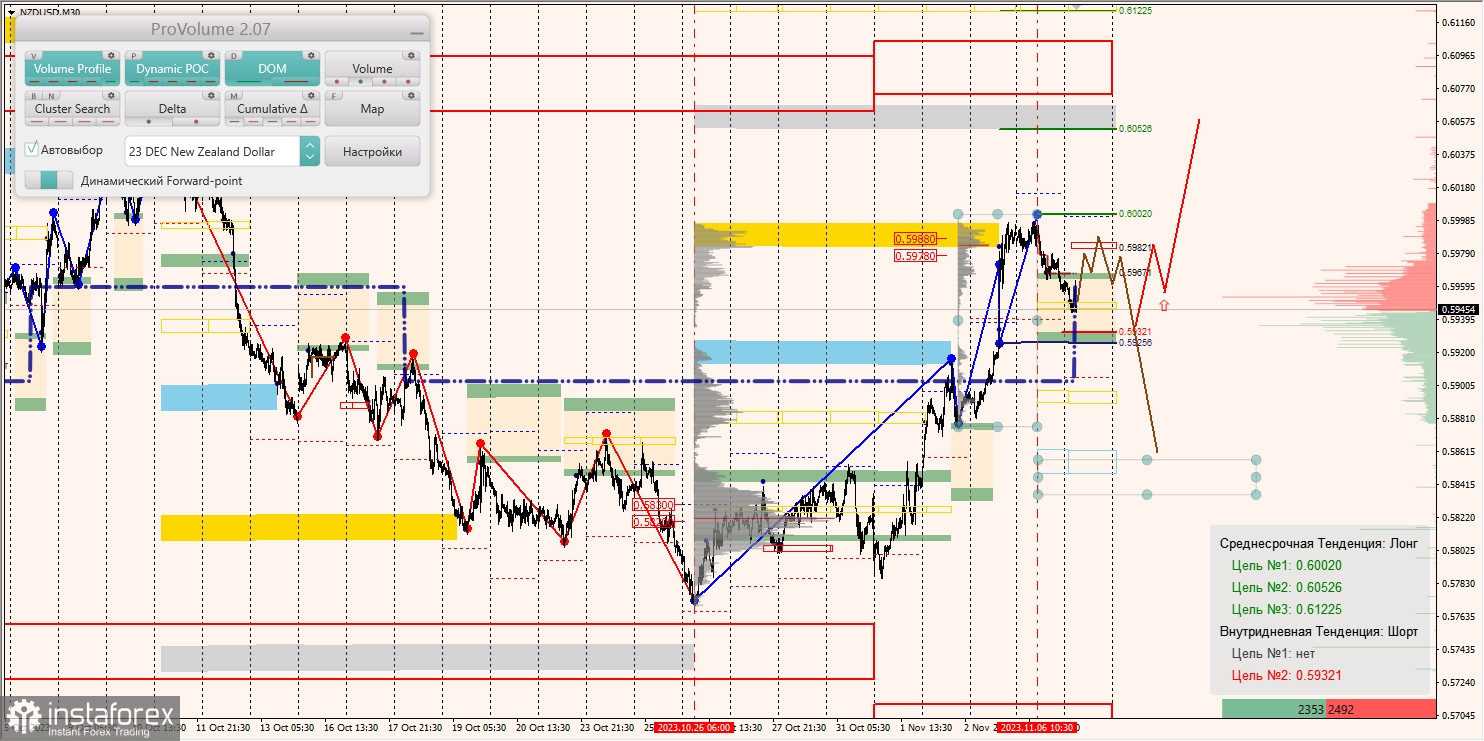Screen dimensions: 1484x741
Task: Enable the Cumulative Δ indicator
Action: [x=272, y=108]
